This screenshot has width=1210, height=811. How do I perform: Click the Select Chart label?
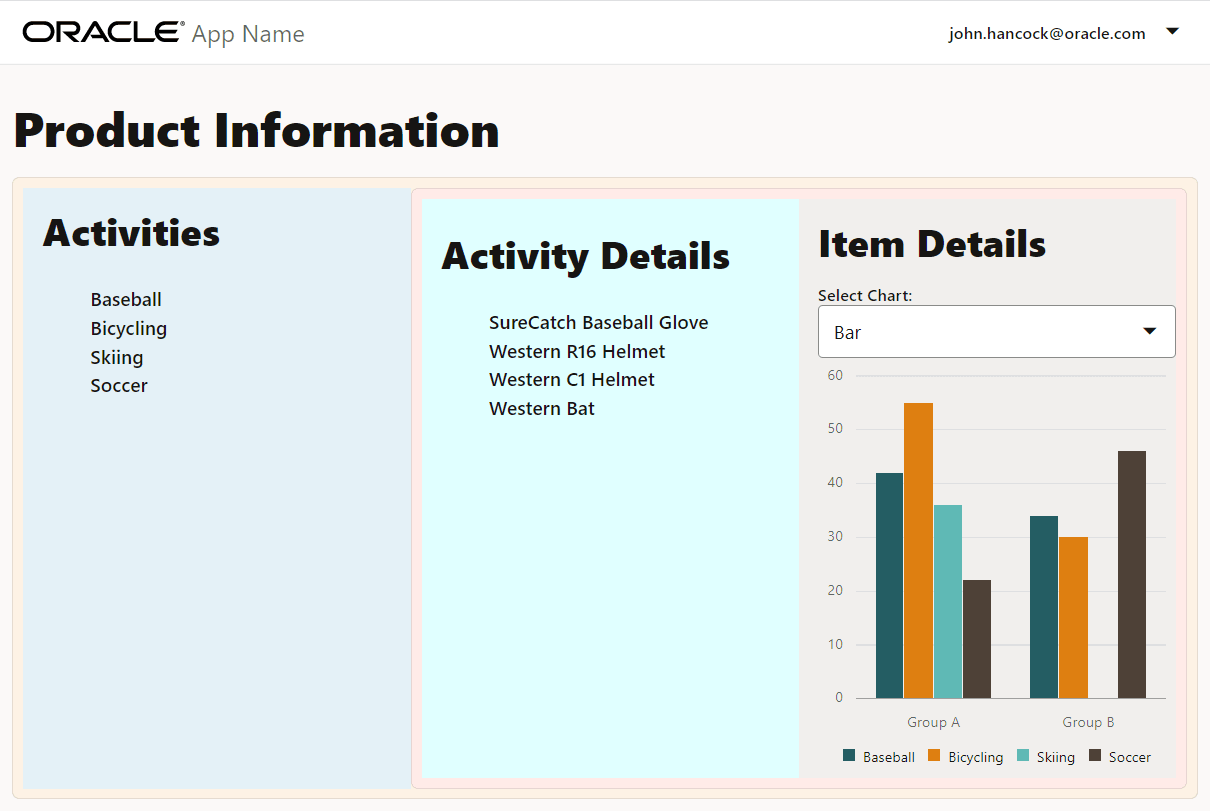click(x=865, y=295)
